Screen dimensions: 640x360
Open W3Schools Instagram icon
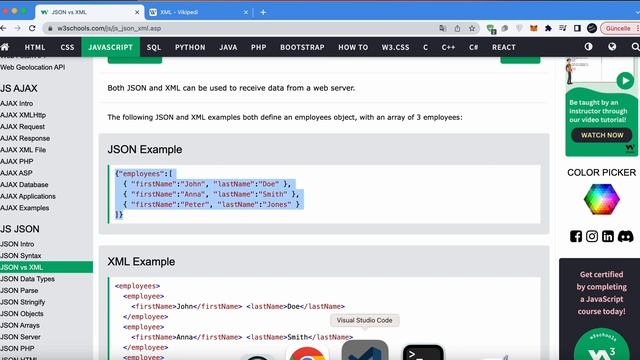592,236
